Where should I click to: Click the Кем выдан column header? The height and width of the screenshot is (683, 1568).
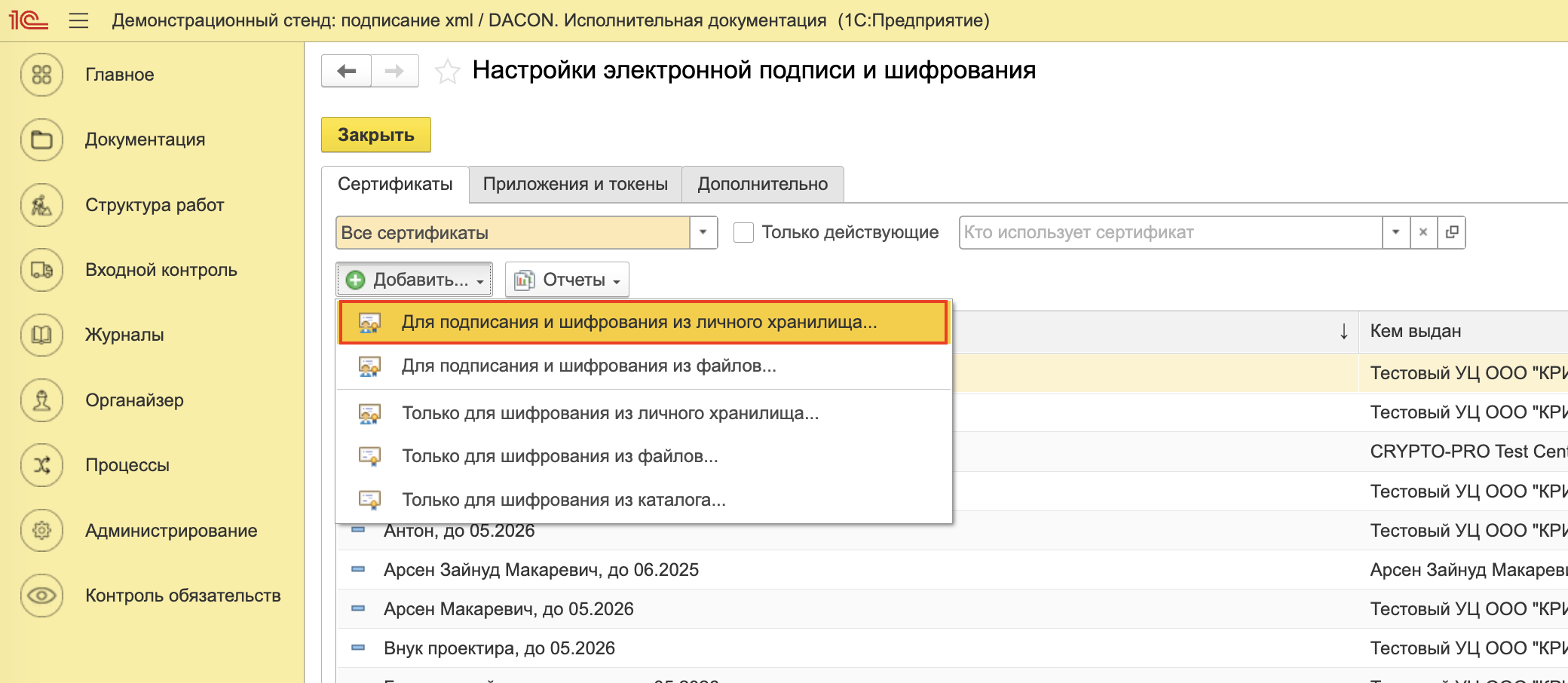pos(1462,331)
